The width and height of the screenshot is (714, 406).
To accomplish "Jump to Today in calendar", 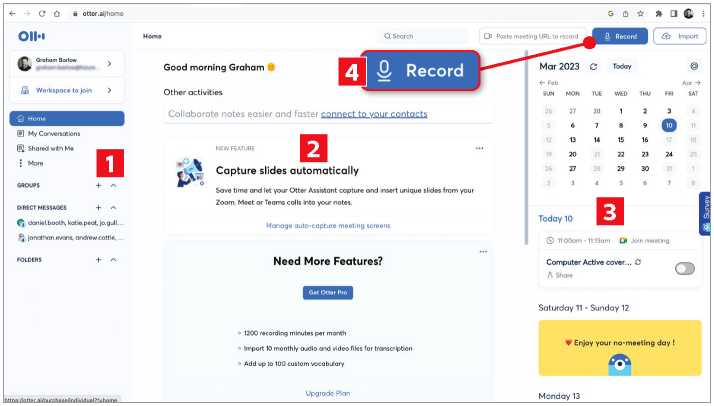I will point(622,66).
